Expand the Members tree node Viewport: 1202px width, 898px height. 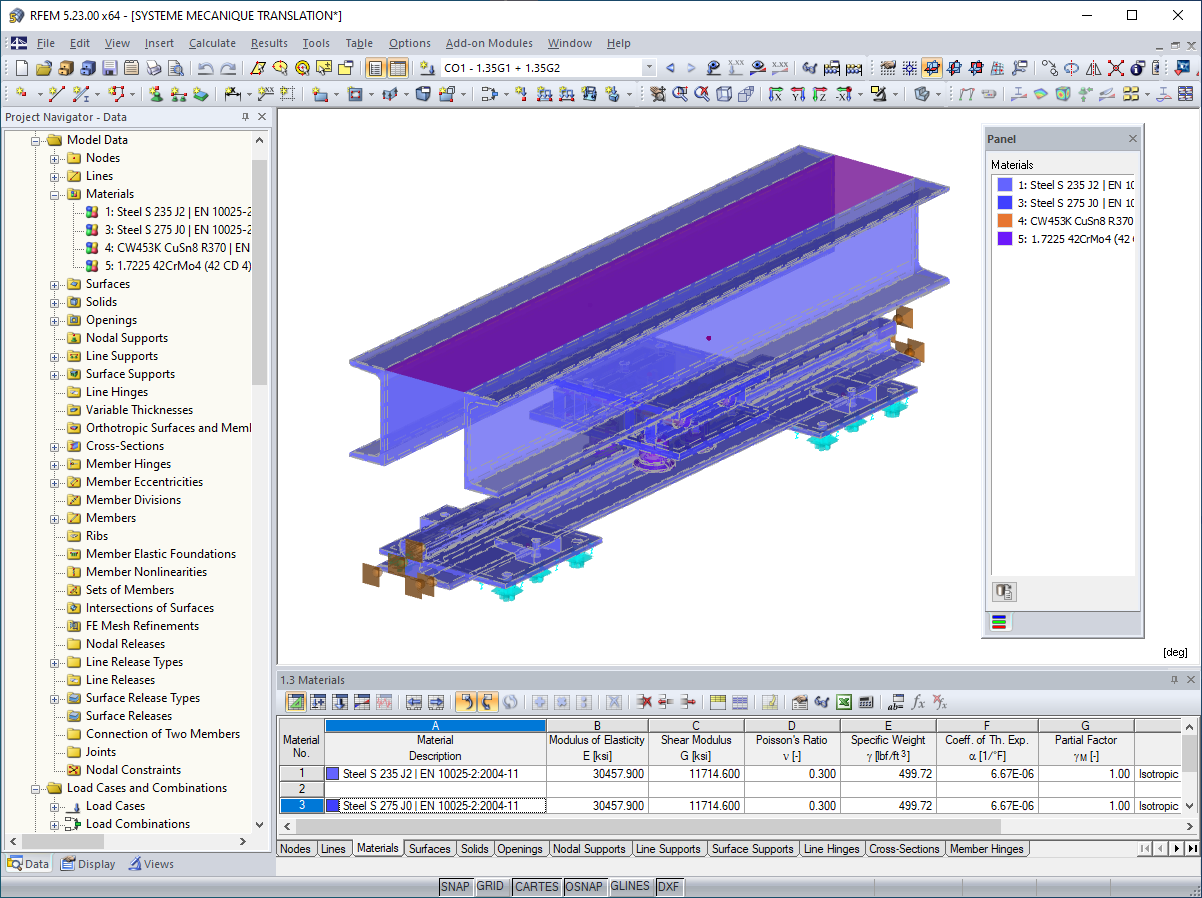point(55,518)
